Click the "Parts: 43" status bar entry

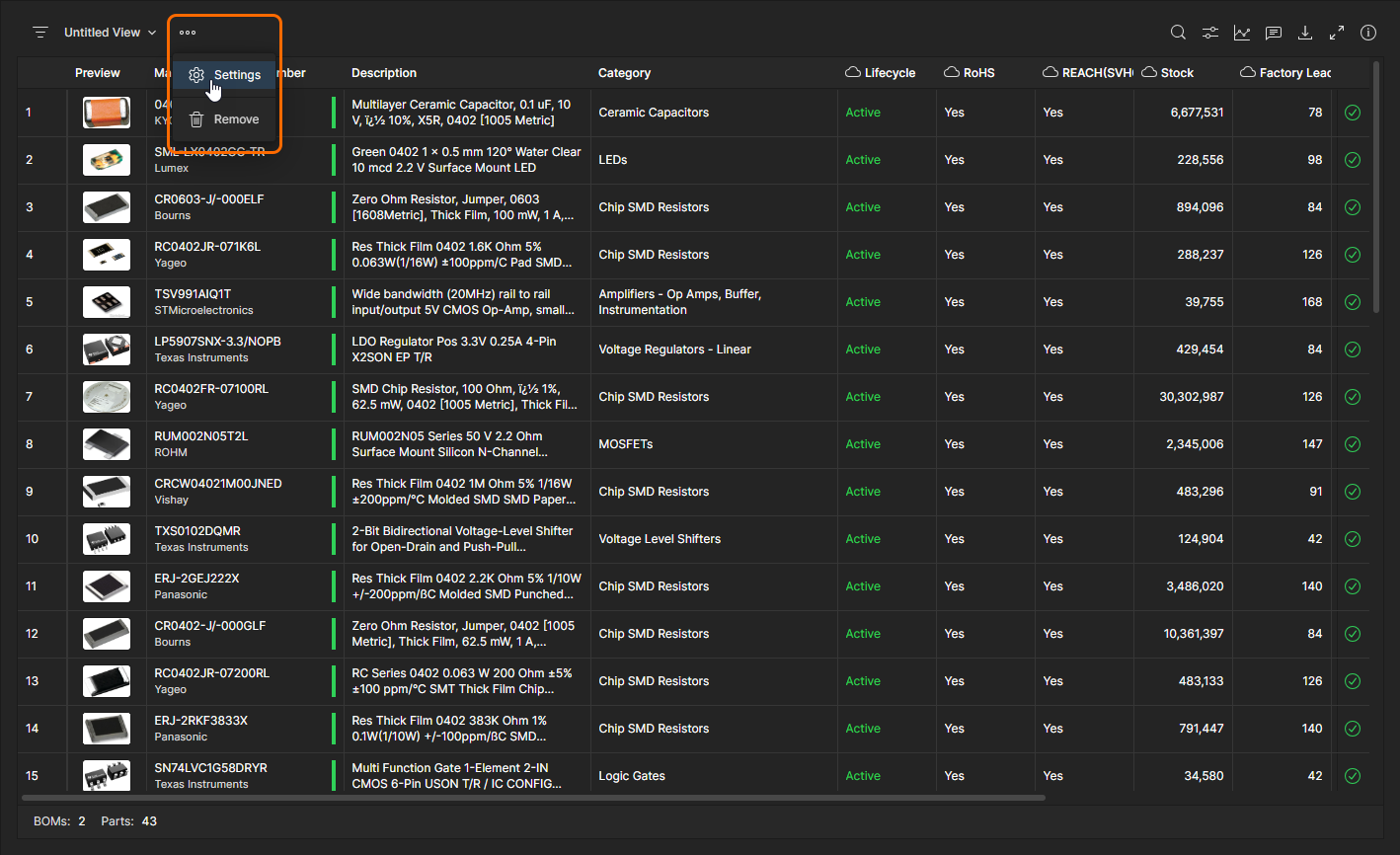point(129,821)
